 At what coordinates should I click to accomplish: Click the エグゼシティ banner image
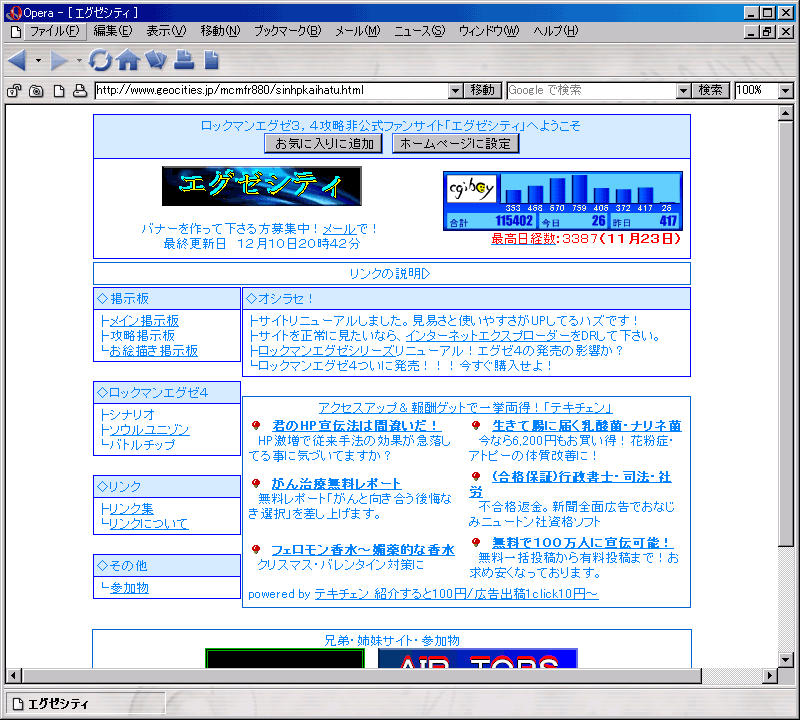262,186
